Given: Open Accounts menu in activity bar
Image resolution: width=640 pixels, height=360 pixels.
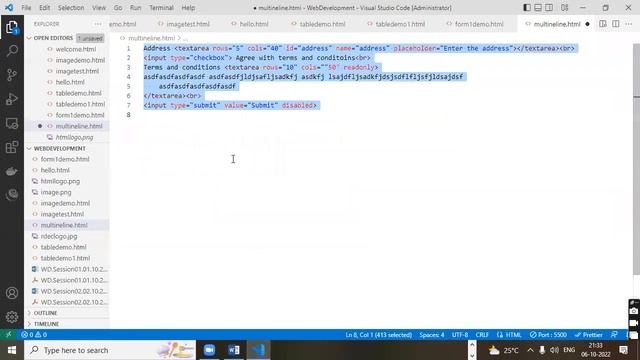Looking at the screenshot, I should [x=12, y=293].
